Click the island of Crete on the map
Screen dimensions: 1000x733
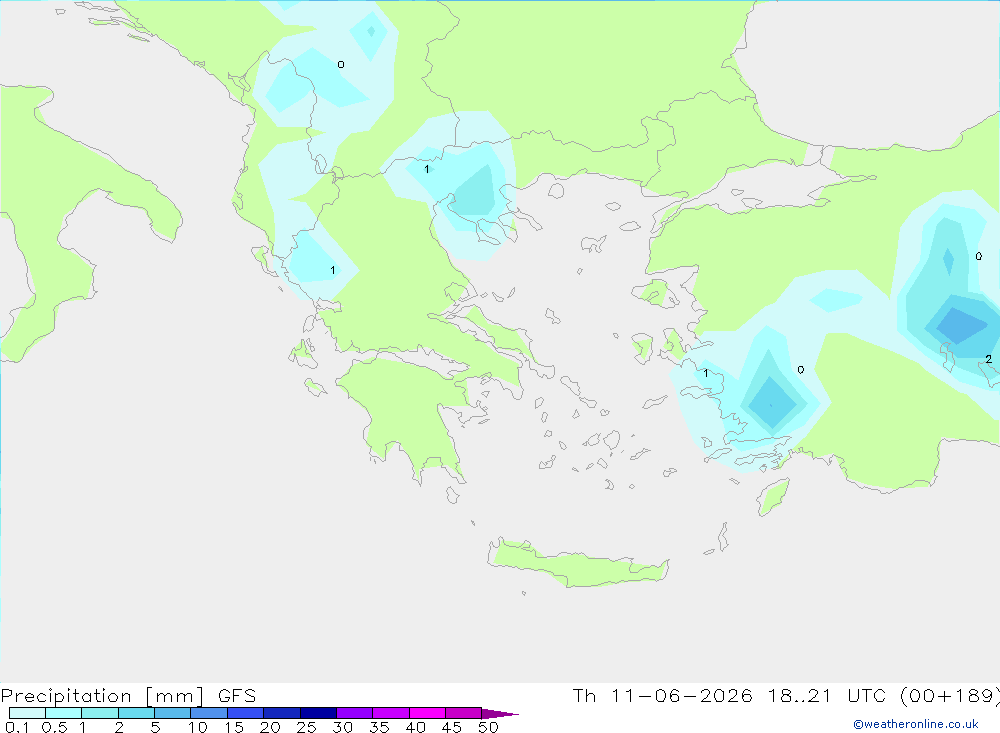click(578, 564)
